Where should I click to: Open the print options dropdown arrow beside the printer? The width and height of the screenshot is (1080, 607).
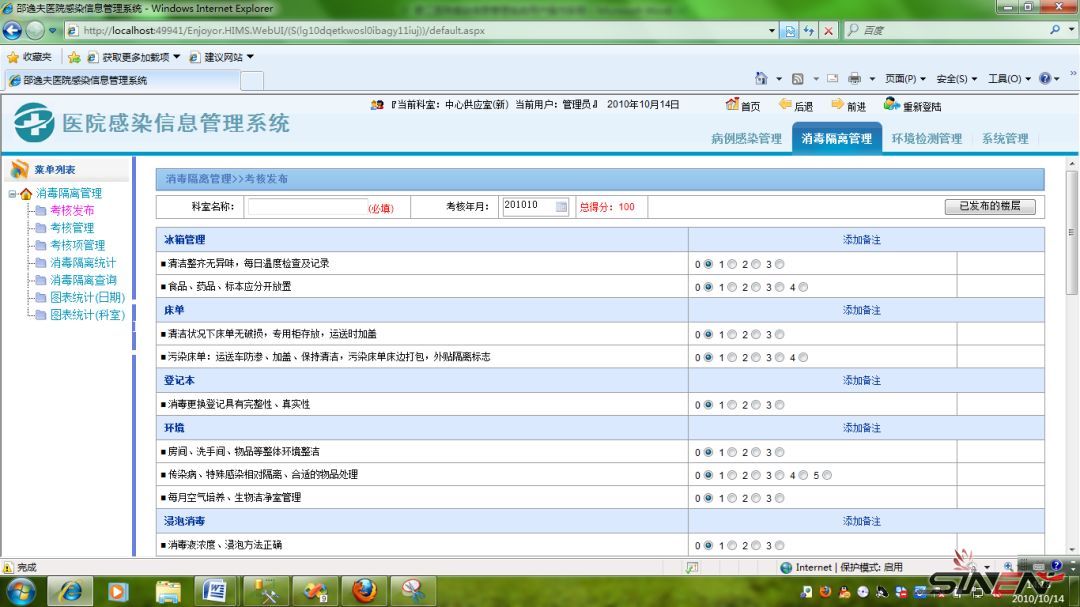[872, 79]
